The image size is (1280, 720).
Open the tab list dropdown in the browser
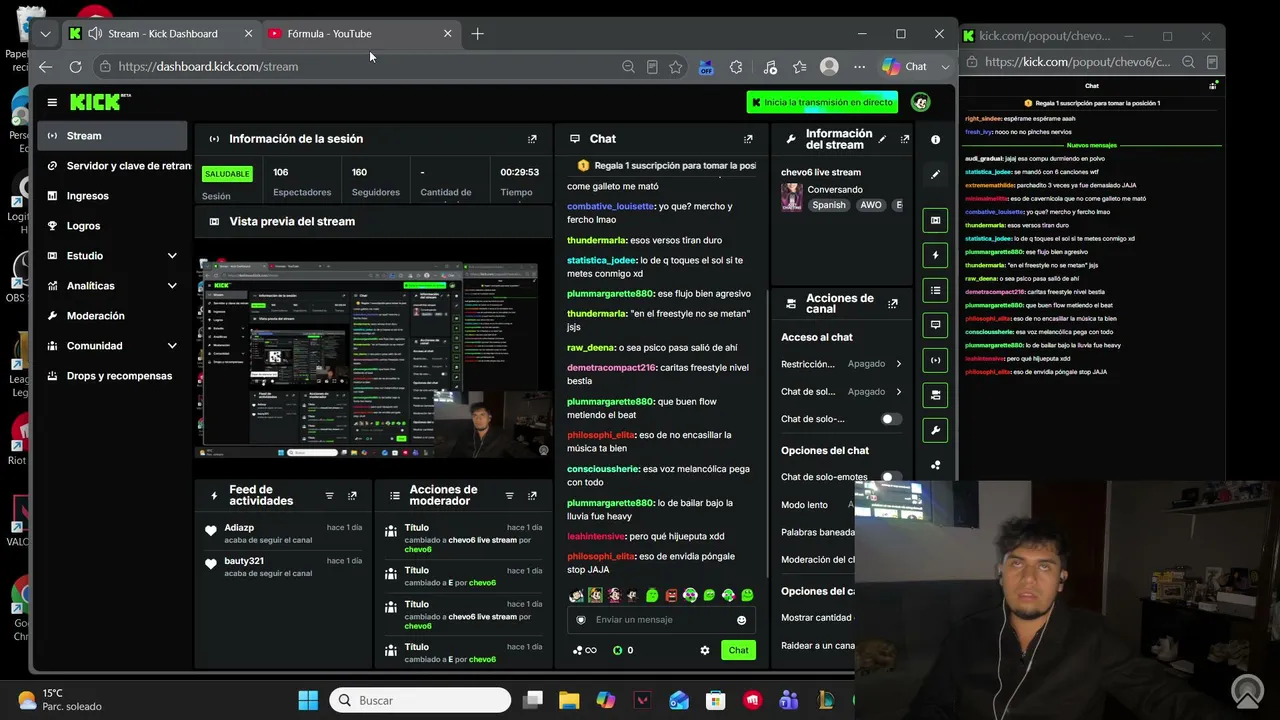click(45, 34)
